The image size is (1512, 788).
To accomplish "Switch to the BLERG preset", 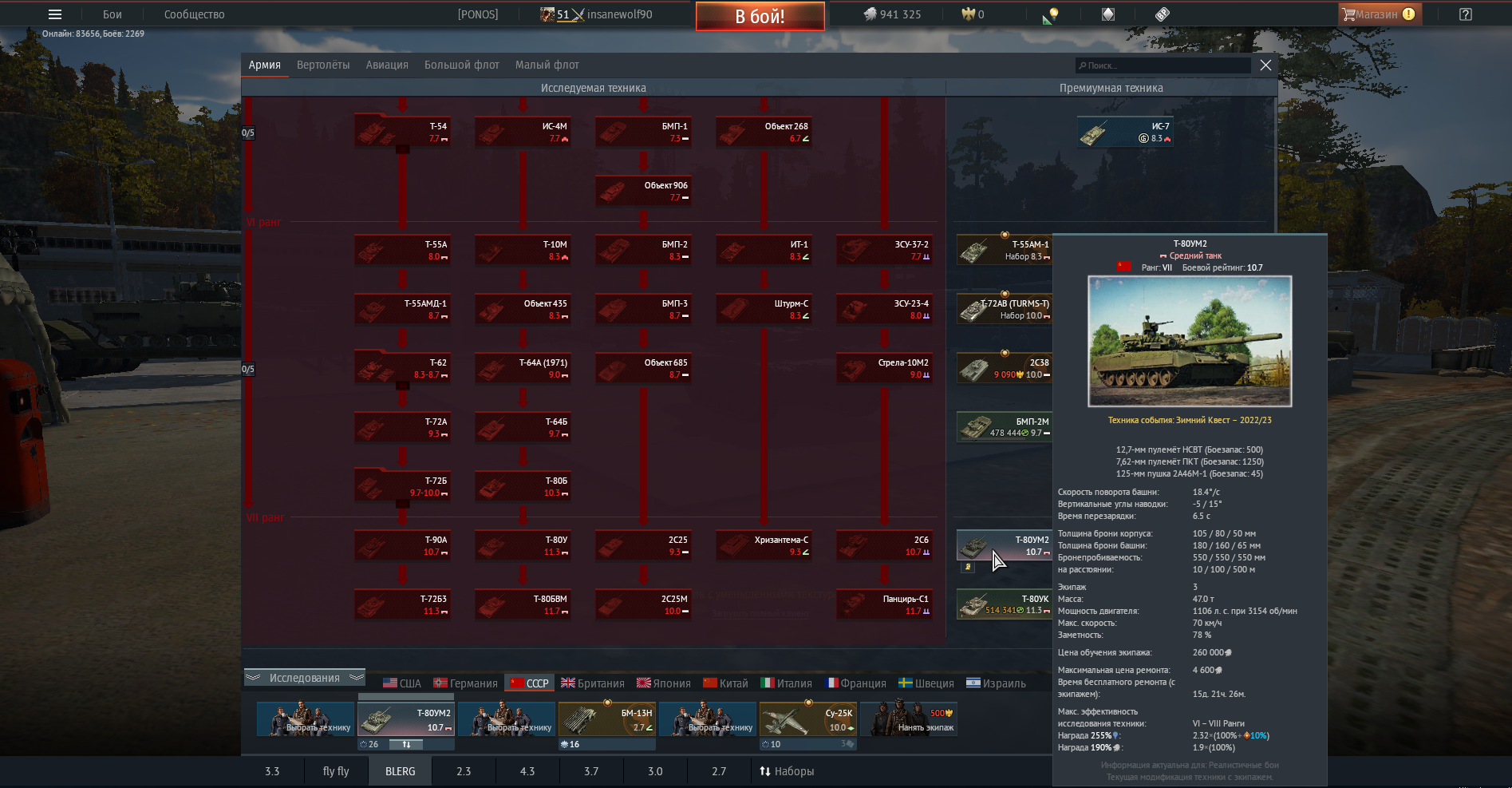I will [400, 771].
